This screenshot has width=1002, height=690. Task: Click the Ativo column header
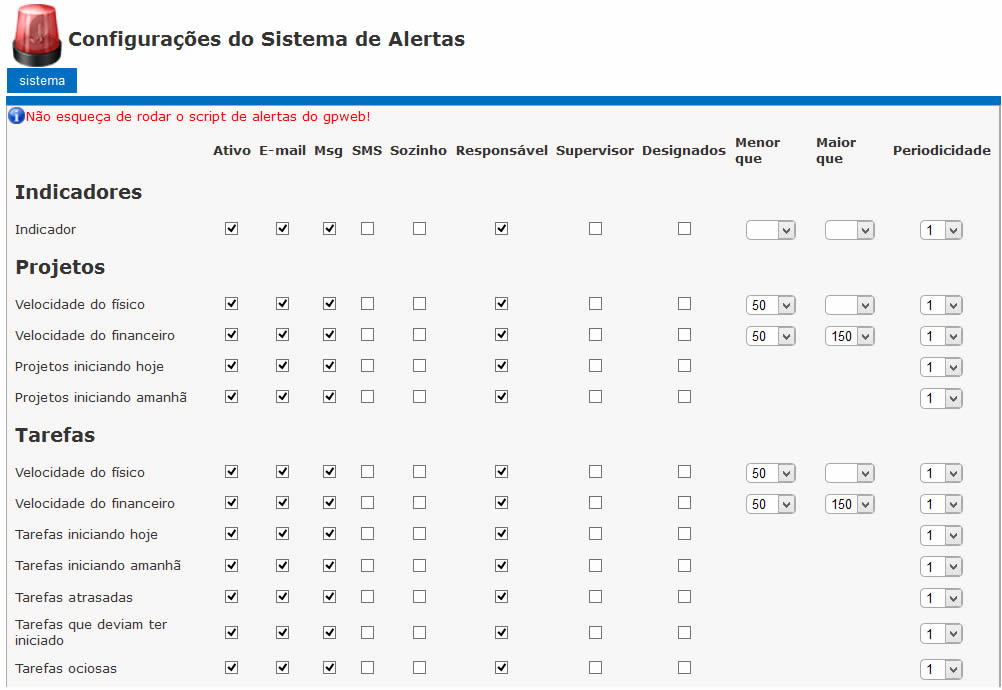pyautogui.click(x=232, y=151)
